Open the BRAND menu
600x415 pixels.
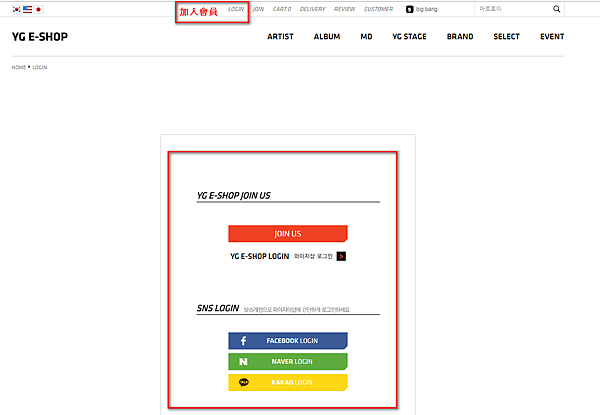(460, 37)
